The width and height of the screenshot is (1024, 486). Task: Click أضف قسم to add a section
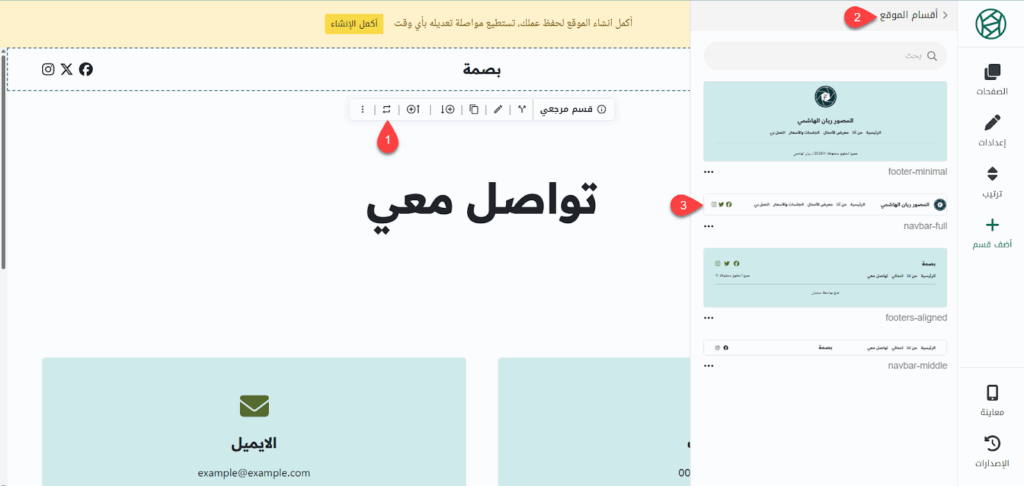point(992,233)
